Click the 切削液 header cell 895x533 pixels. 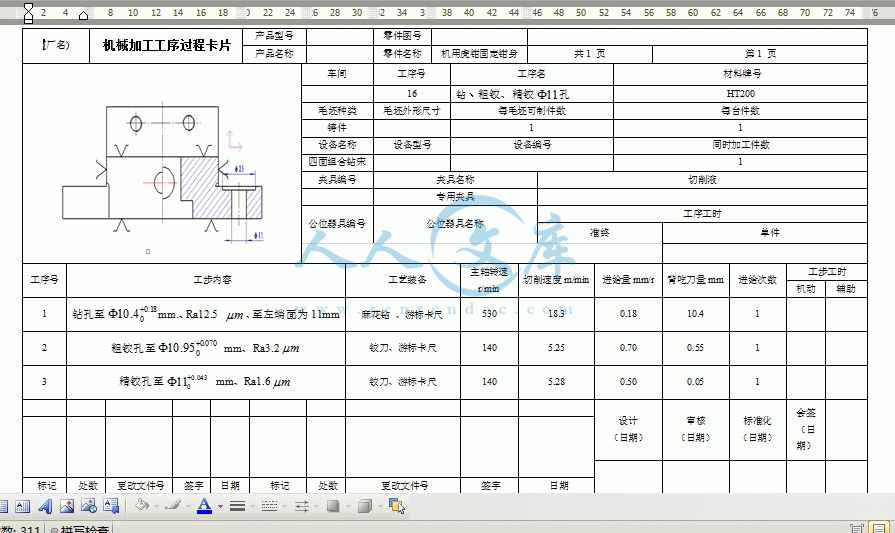pos(702,180)
